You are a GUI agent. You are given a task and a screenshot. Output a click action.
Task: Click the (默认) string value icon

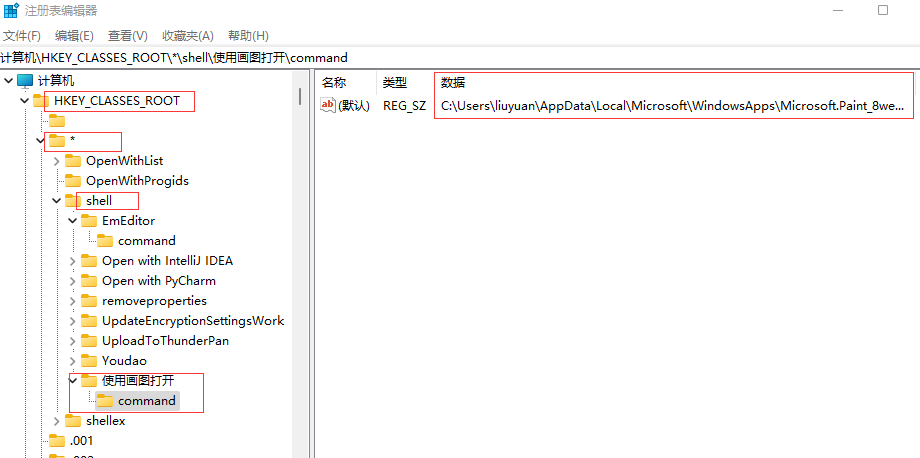tap(327, 105)
